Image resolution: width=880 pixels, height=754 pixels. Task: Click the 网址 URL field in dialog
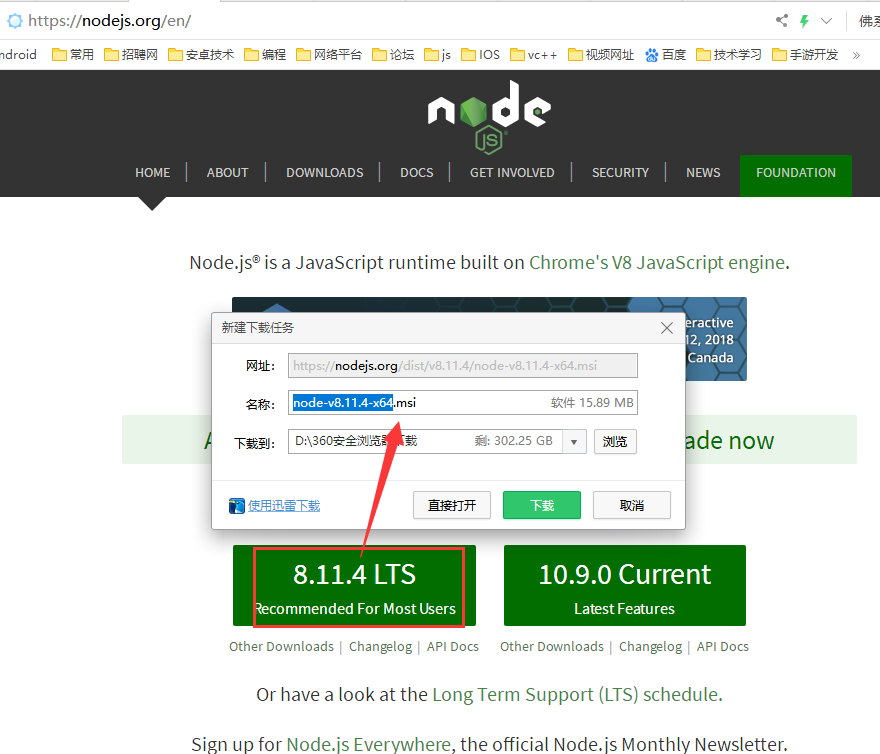point(462,365)
